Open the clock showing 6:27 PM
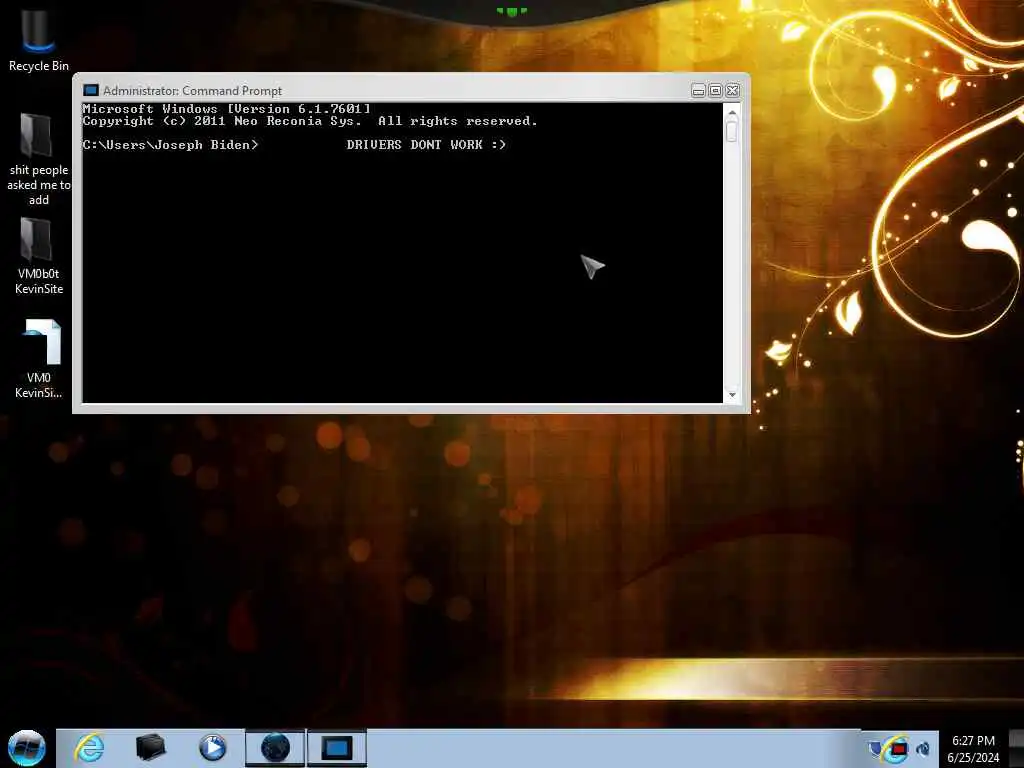This screenshot has width=1024, height=768. (973, 749)
